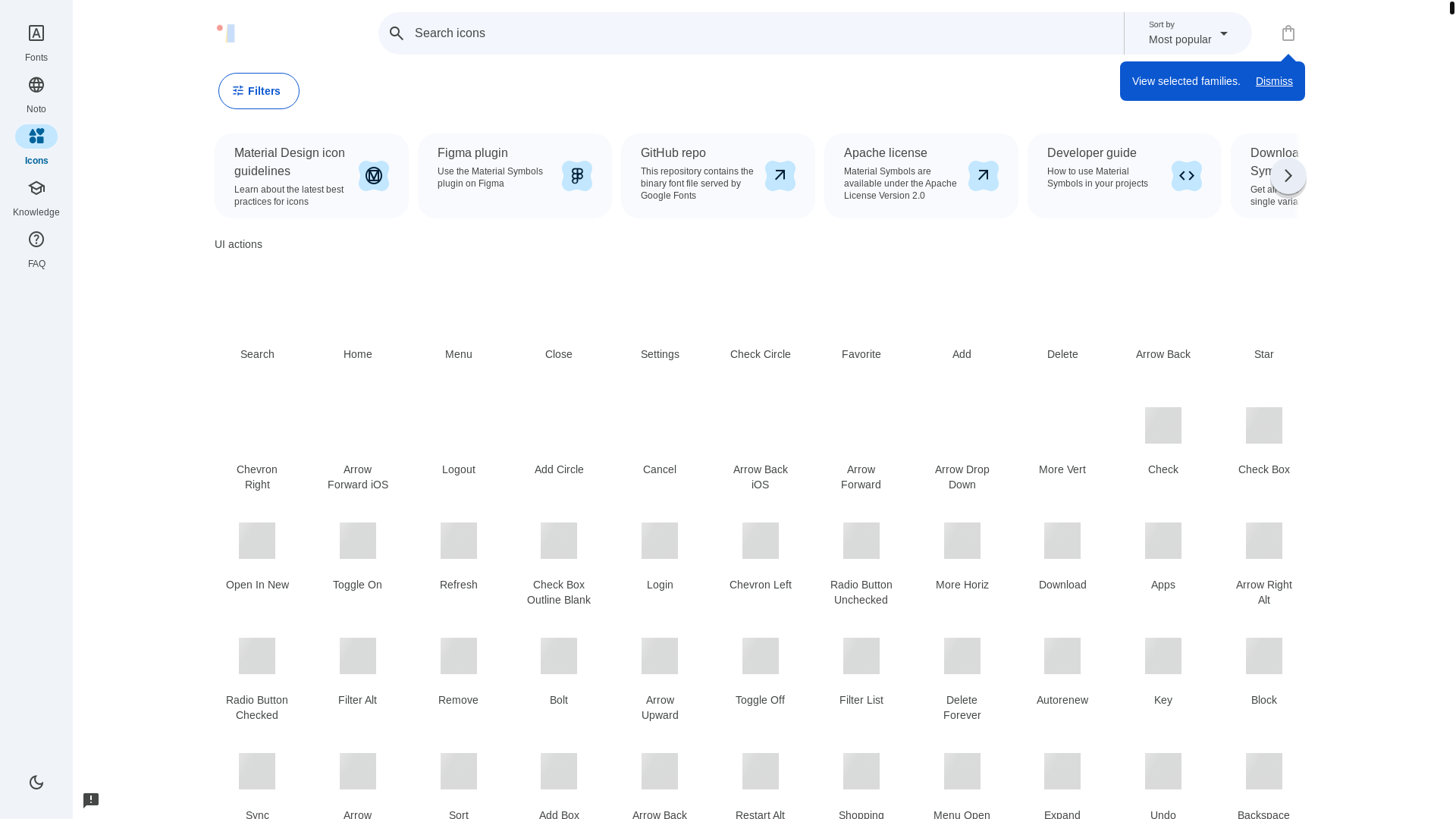Click the Google Fonts logo
The image size is (1456, 819).
(225, 33)
